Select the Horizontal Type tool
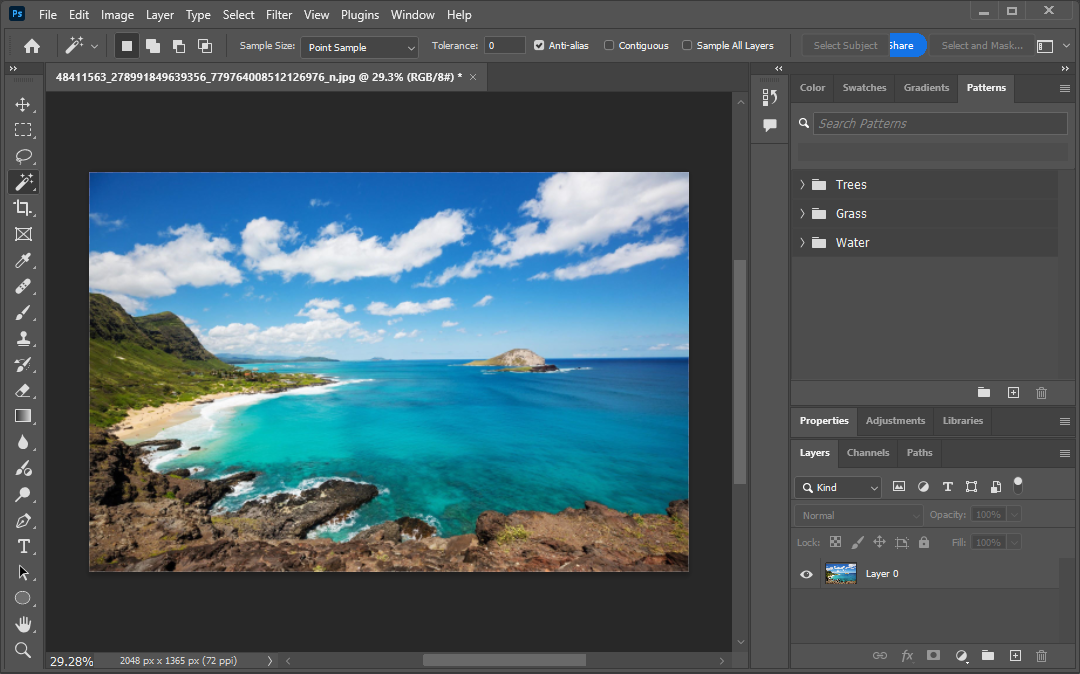 [23, 546]
